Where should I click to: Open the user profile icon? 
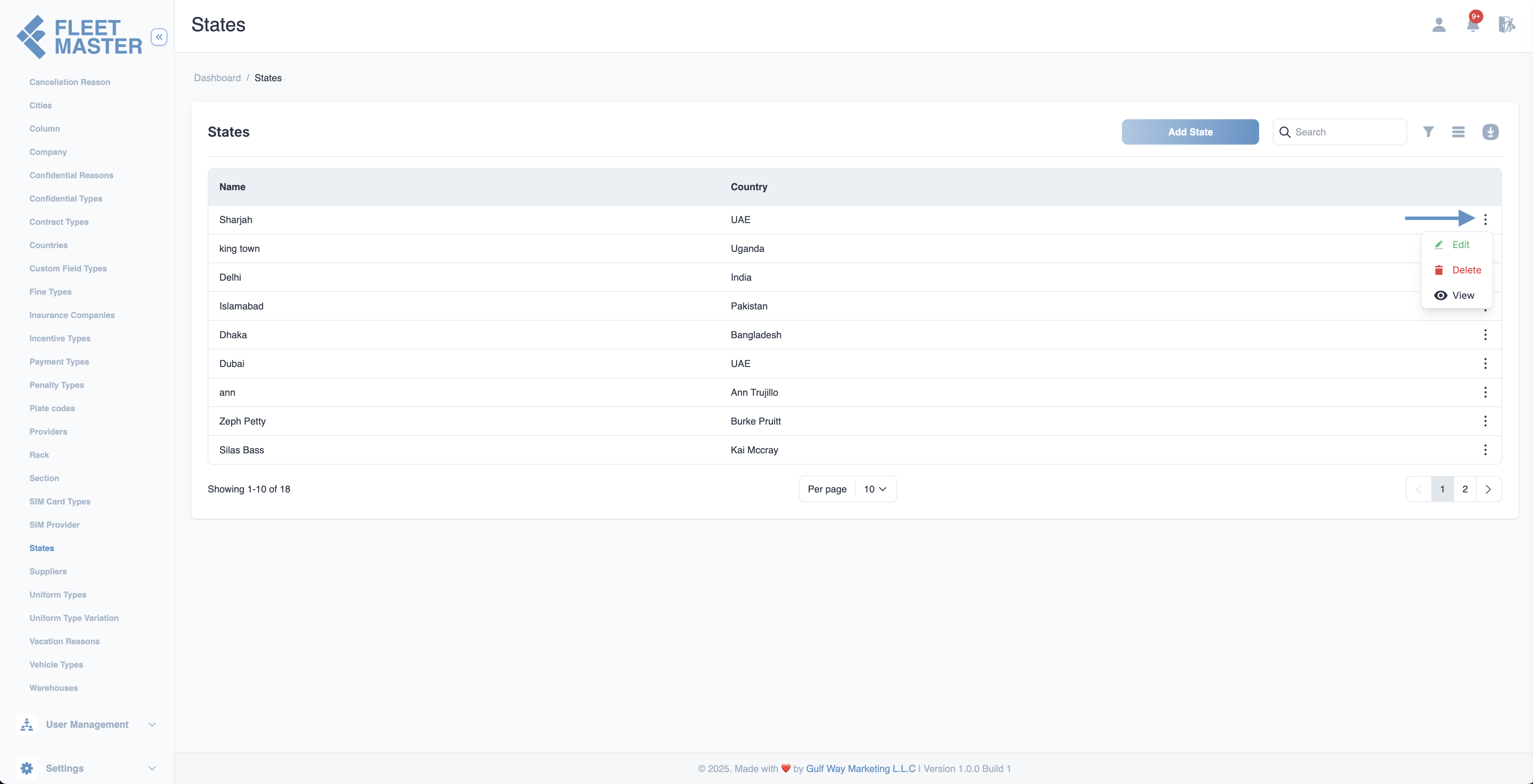pos(1439,25)
